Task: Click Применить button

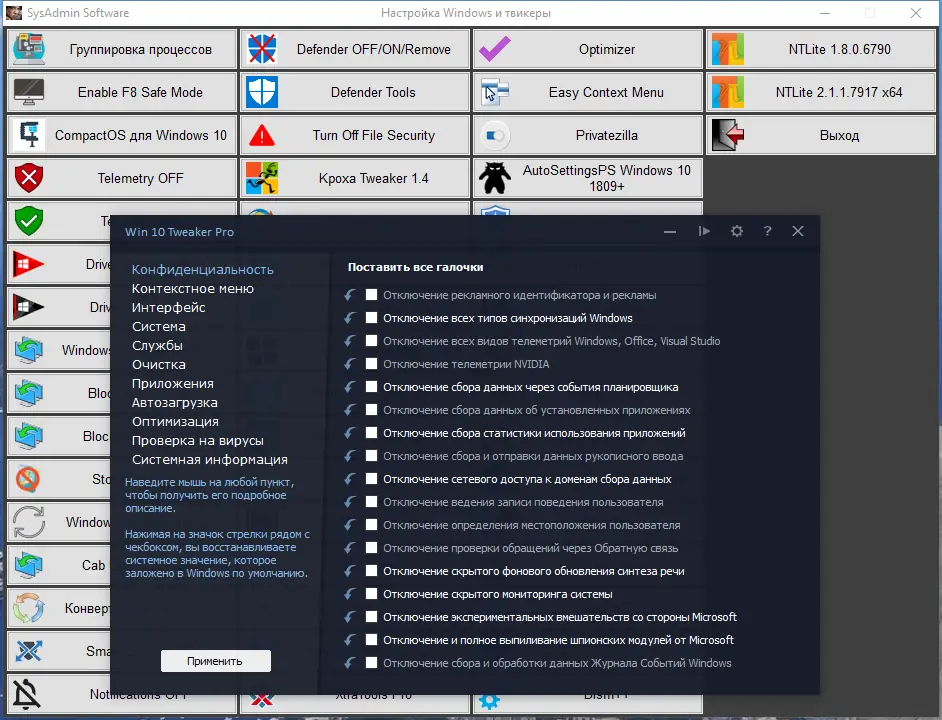Action: pyautogui.click(x=215, y=661)
